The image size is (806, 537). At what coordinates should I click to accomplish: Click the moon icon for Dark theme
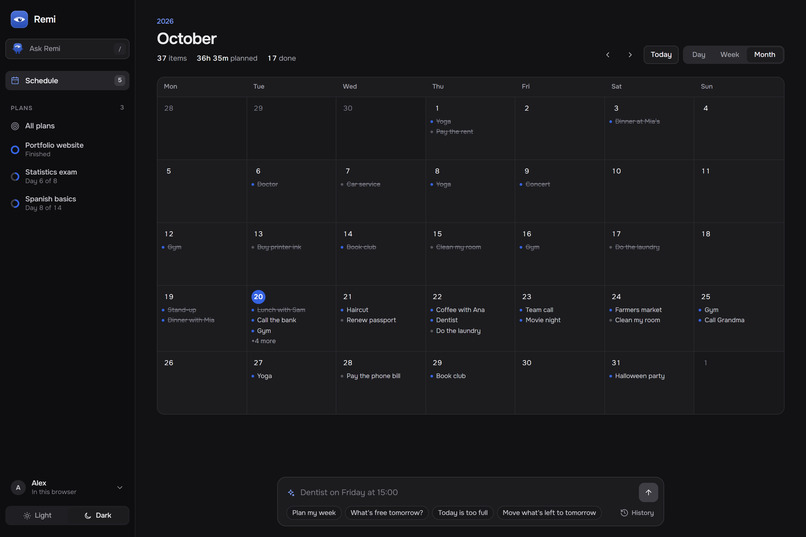click(87, 515)
